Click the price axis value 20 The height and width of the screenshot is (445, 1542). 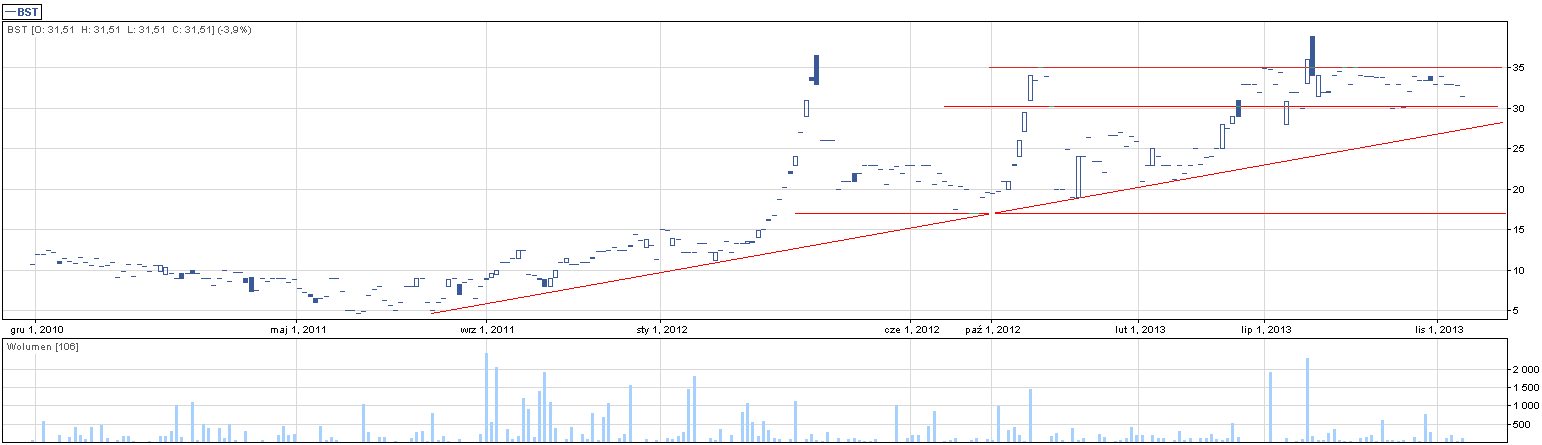[x=1518, y=189]
